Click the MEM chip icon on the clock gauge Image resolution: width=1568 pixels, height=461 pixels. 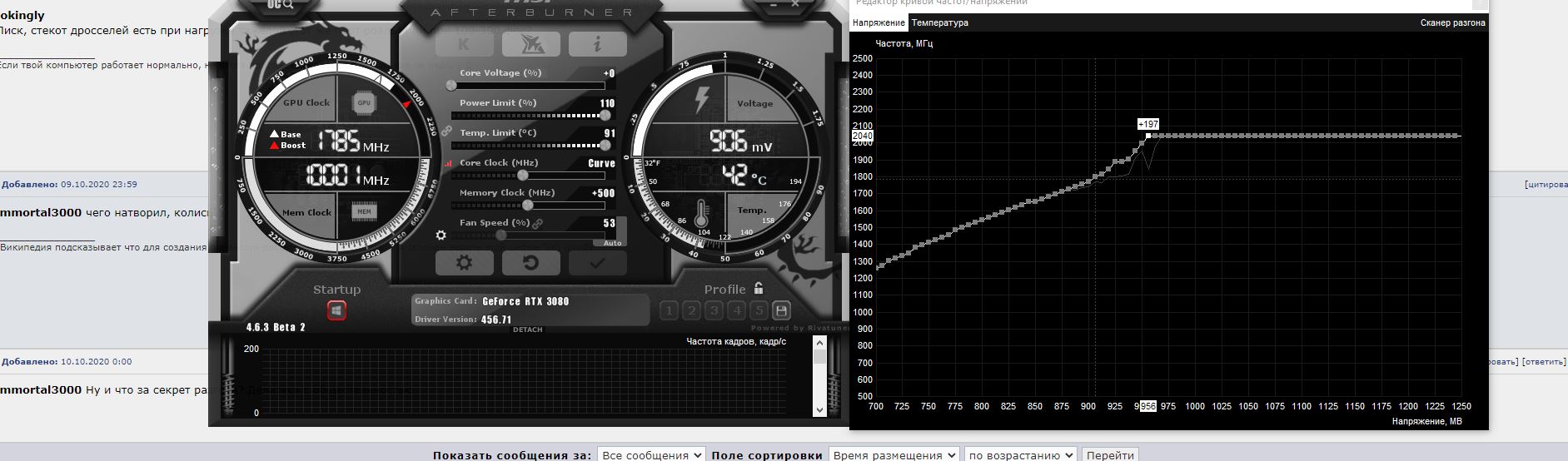(364, 211)
